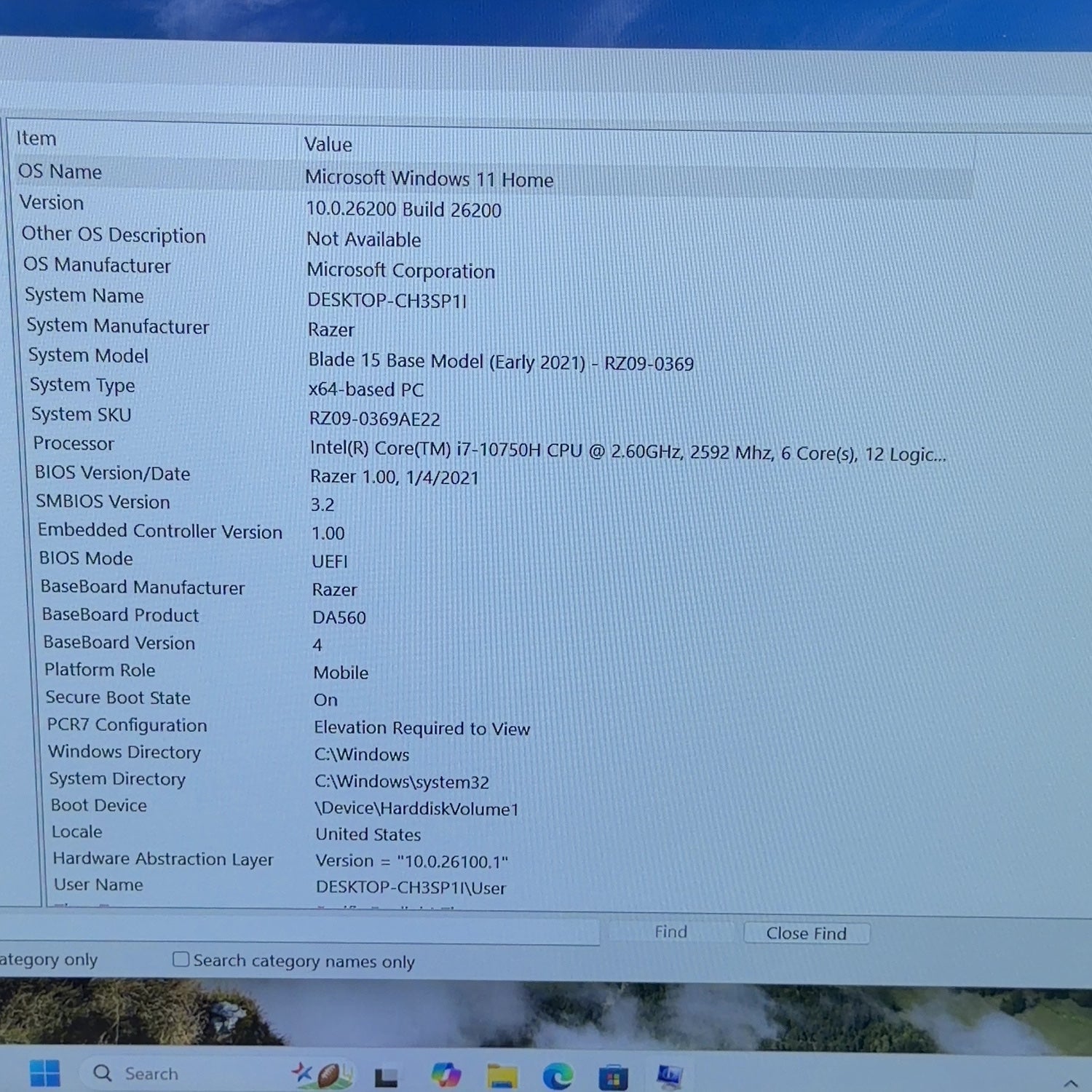Click the Find button
Screen dimensions: 1092x1092
(670, 932)
